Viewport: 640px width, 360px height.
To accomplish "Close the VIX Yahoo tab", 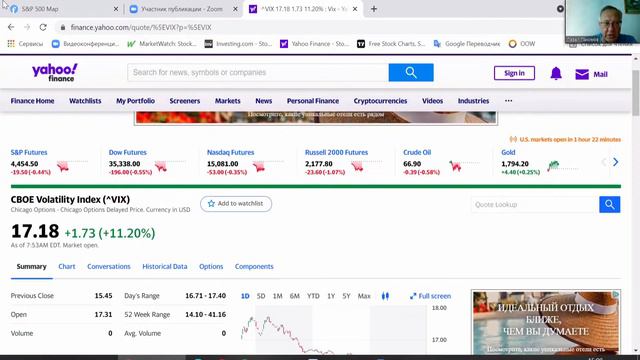I will pyautogui.click(x=355, y=9).
